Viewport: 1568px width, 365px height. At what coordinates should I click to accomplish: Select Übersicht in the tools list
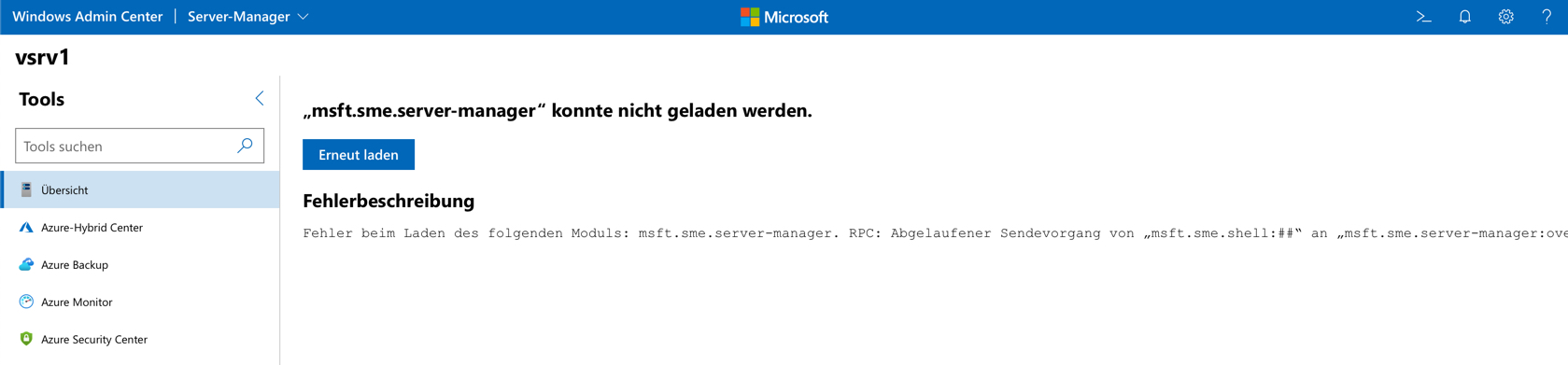pyautogui.click(x=141, y=190)
